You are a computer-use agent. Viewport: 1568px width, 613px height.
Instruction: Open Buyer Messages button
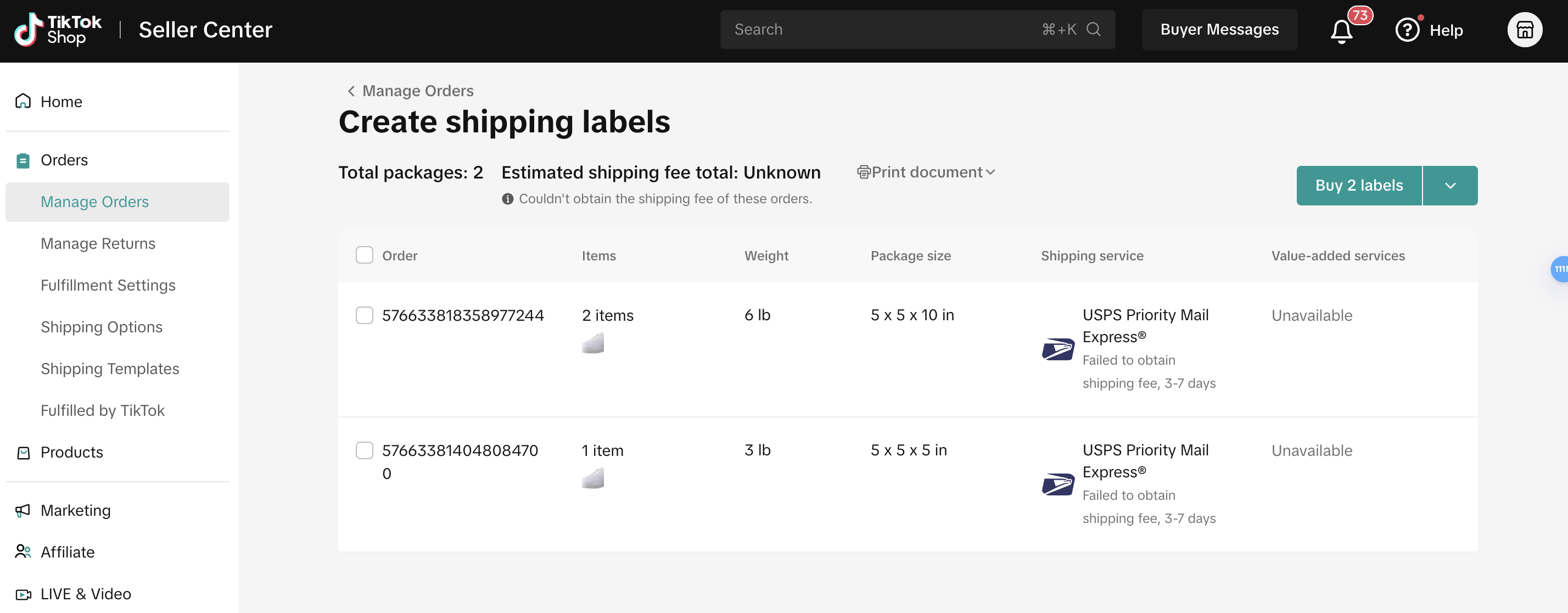click(x=1219, y=30)
